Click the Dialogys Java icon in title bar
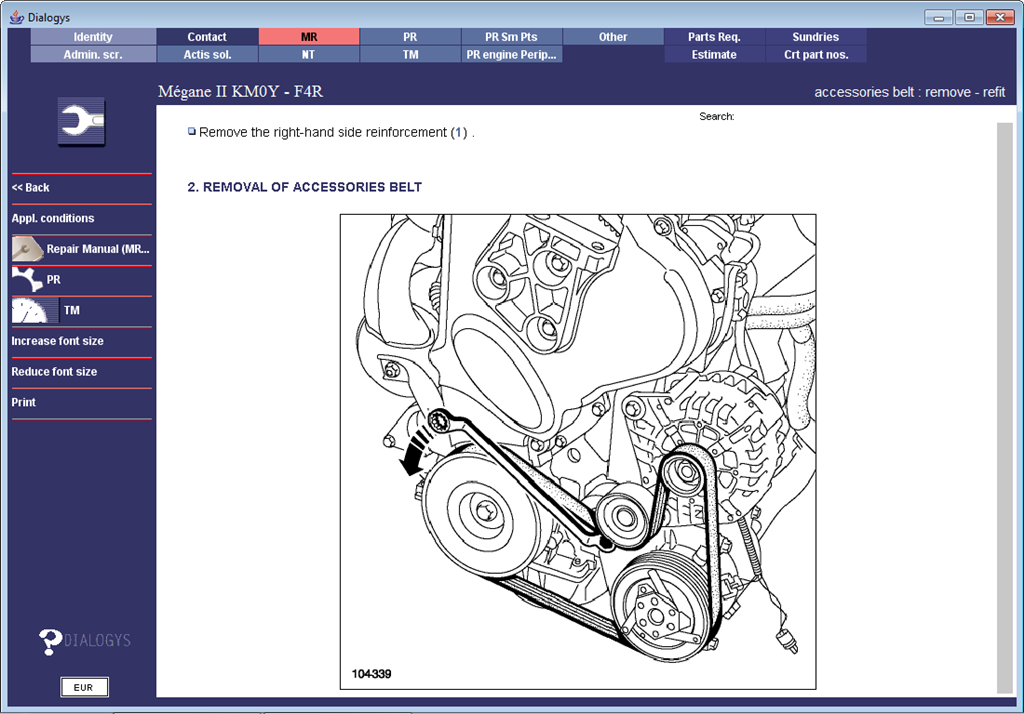Viewport: 1024px width, 714px height. pyautogui.click(x=15, y=17)
